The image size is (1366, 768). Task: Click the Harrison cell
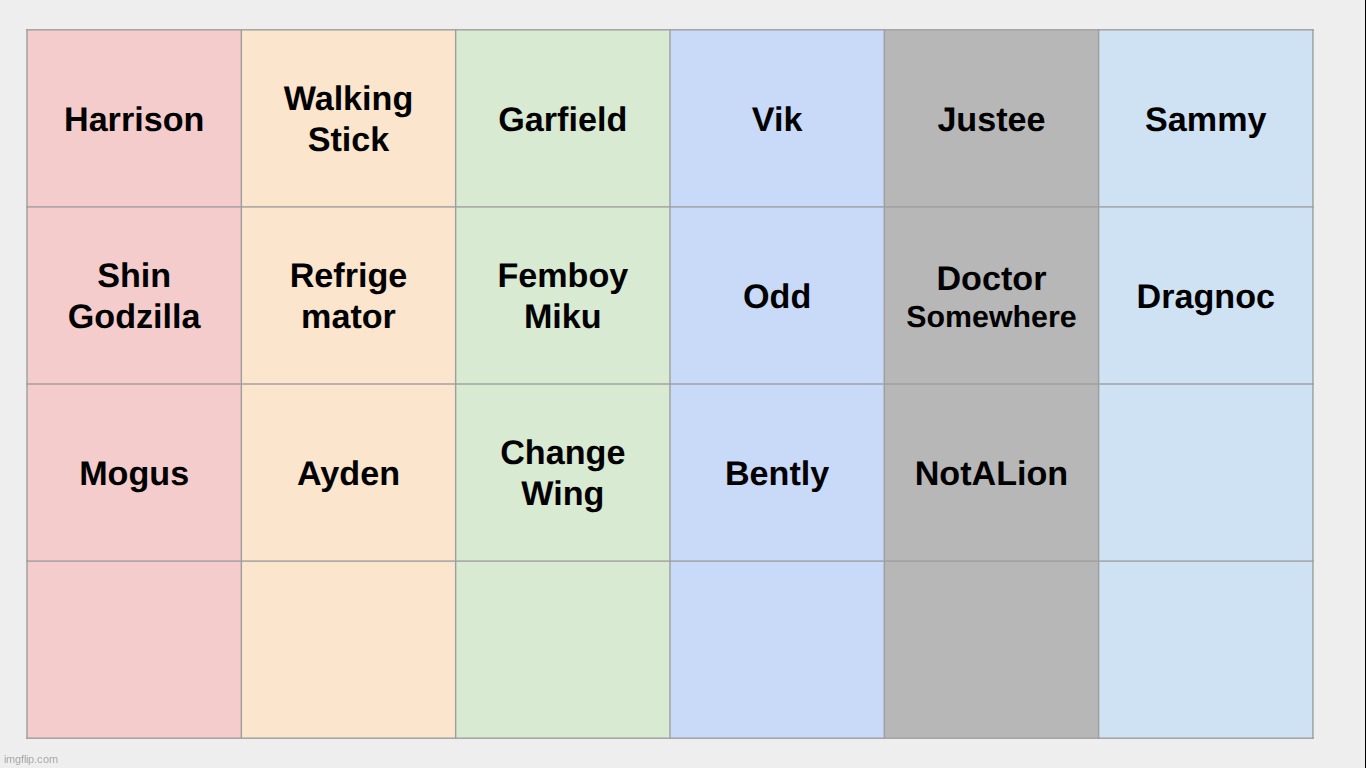[x=134, y=119]
